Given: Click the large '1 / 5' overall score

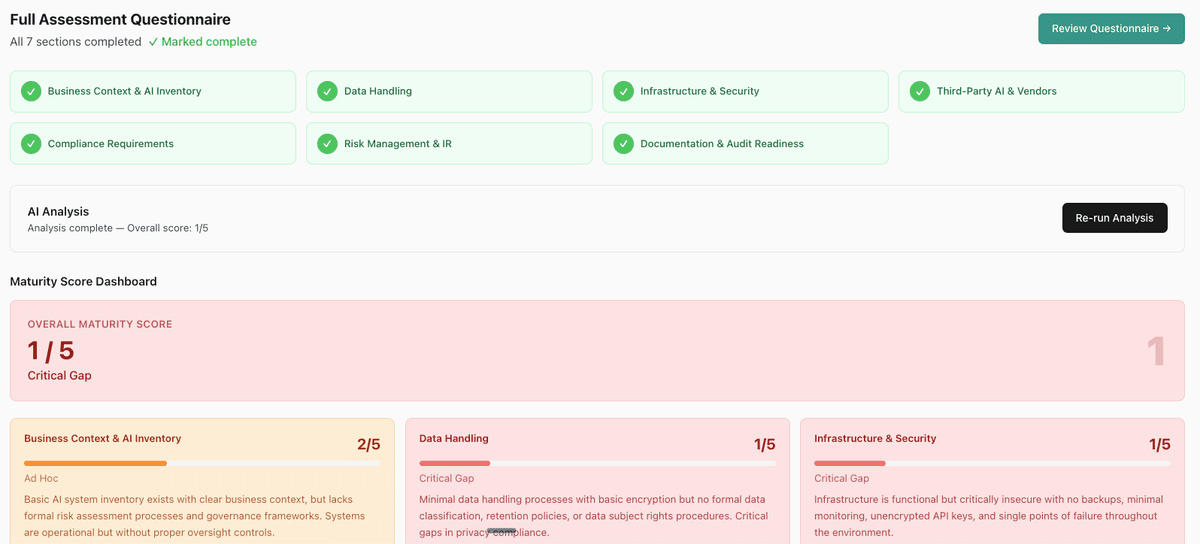Looking at the screenshot, I should pos(51,350).
